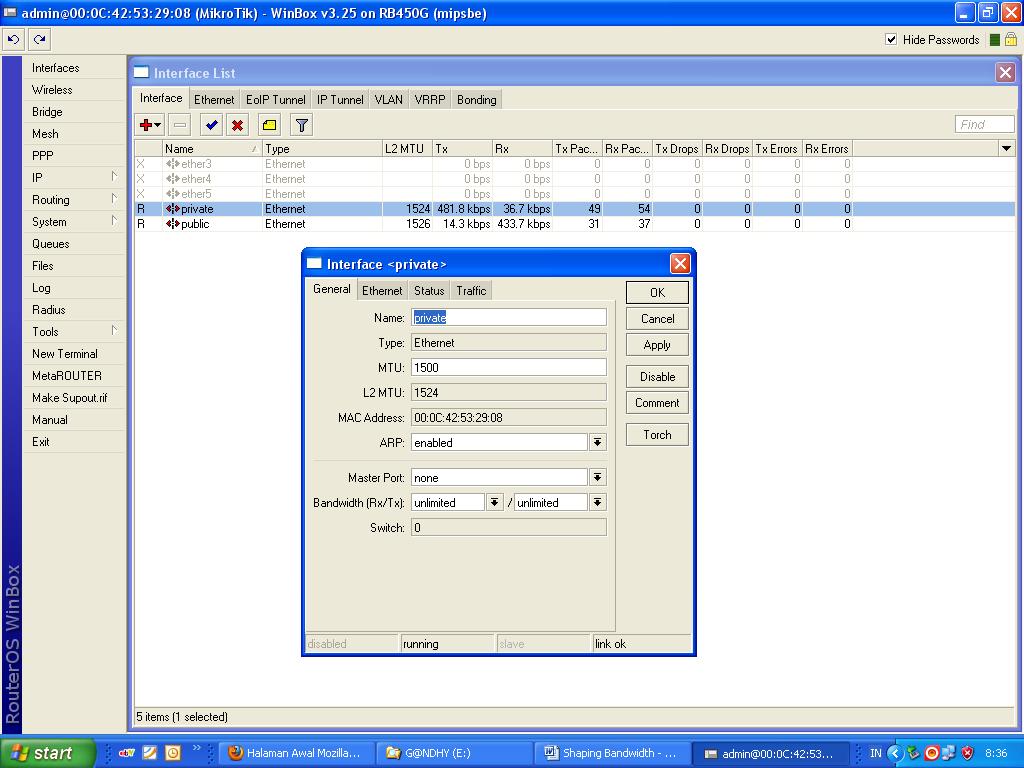Screen dimensions: 1024x768
Task: Open MetaROUTER from the sidebar
Action: point(74,376)
